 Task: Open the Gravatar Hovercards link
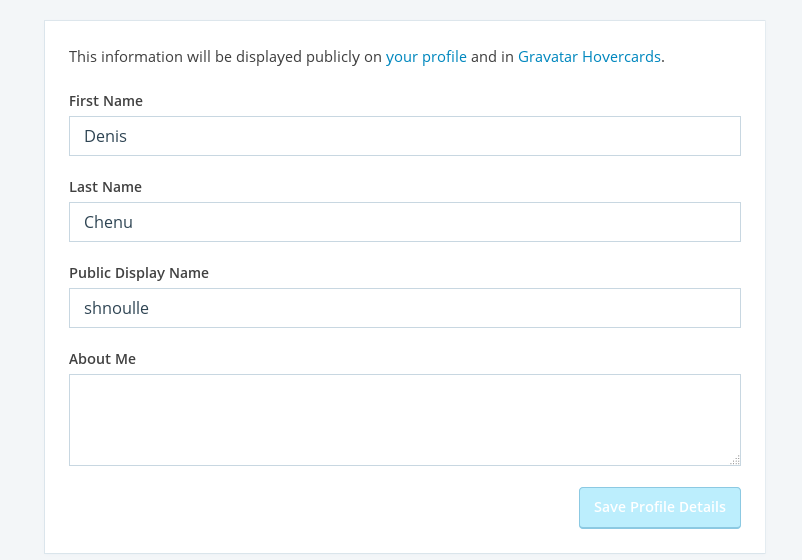589,57
